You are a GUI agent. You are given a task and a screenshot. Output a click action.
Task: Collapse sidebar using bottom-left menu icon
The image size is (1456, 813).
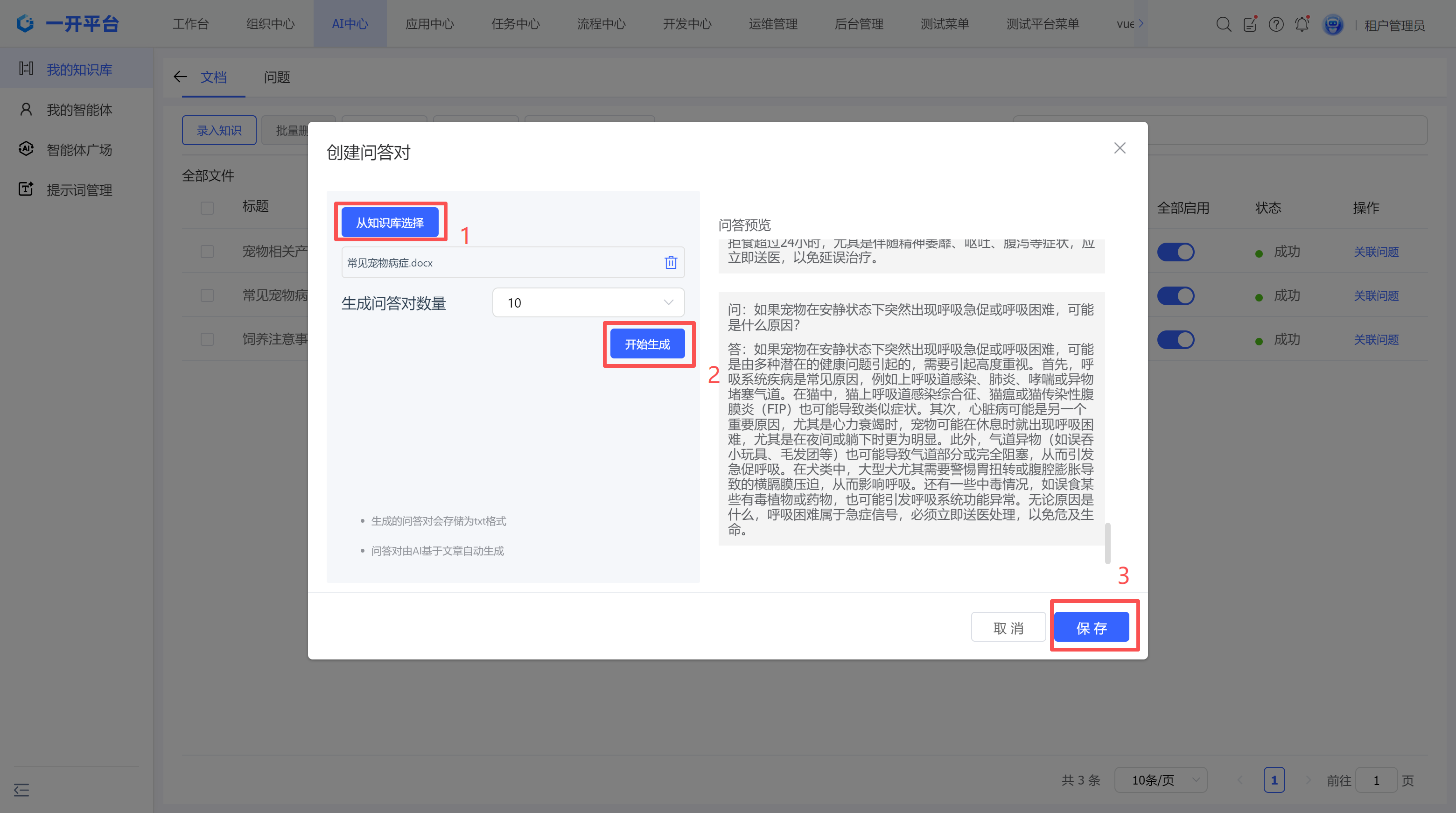point(21,789)
